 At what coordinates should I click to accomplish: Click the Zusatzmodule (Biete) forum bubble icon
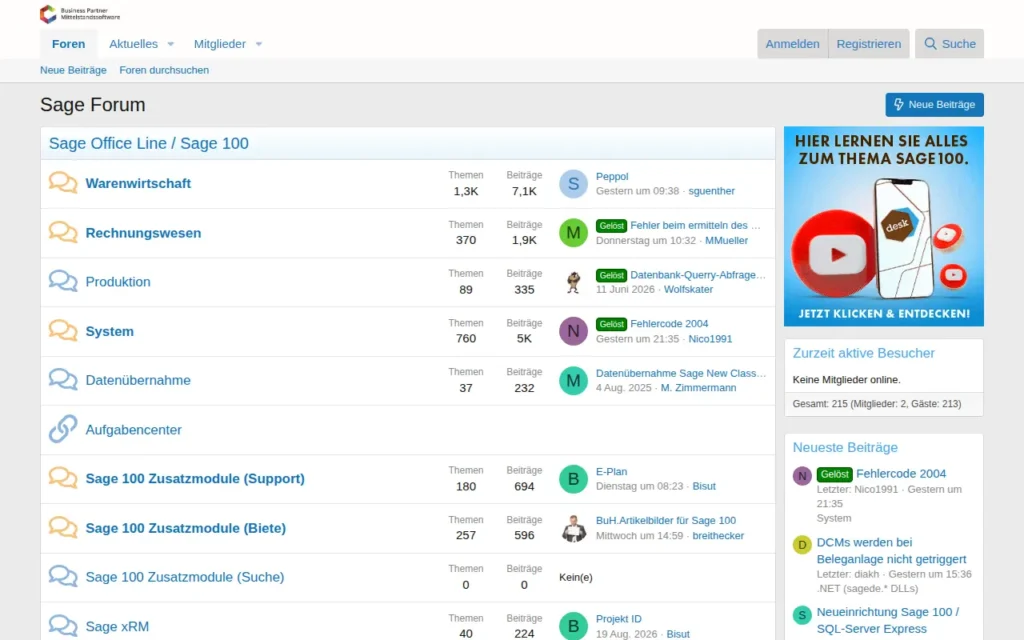63,527
